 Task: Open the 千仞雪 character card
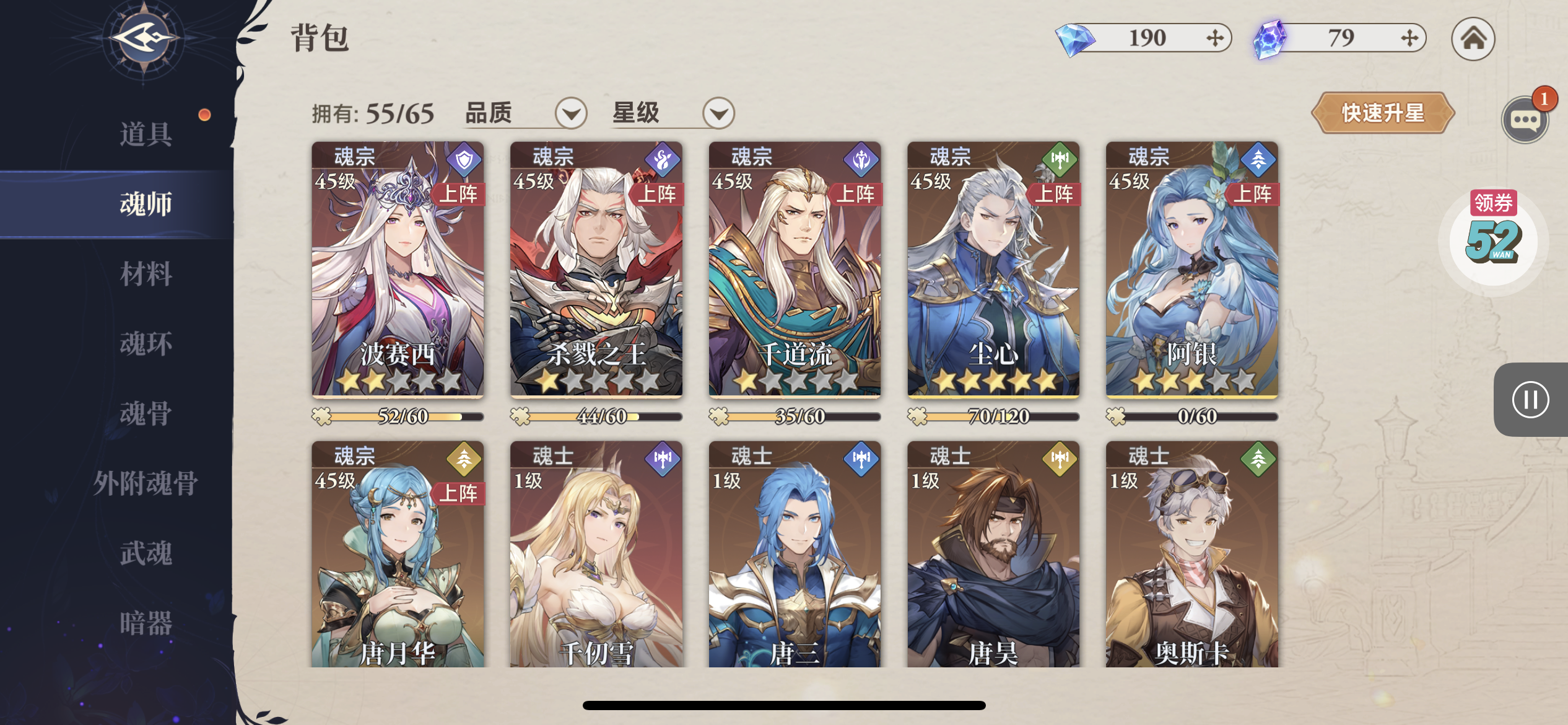(596, 554)
